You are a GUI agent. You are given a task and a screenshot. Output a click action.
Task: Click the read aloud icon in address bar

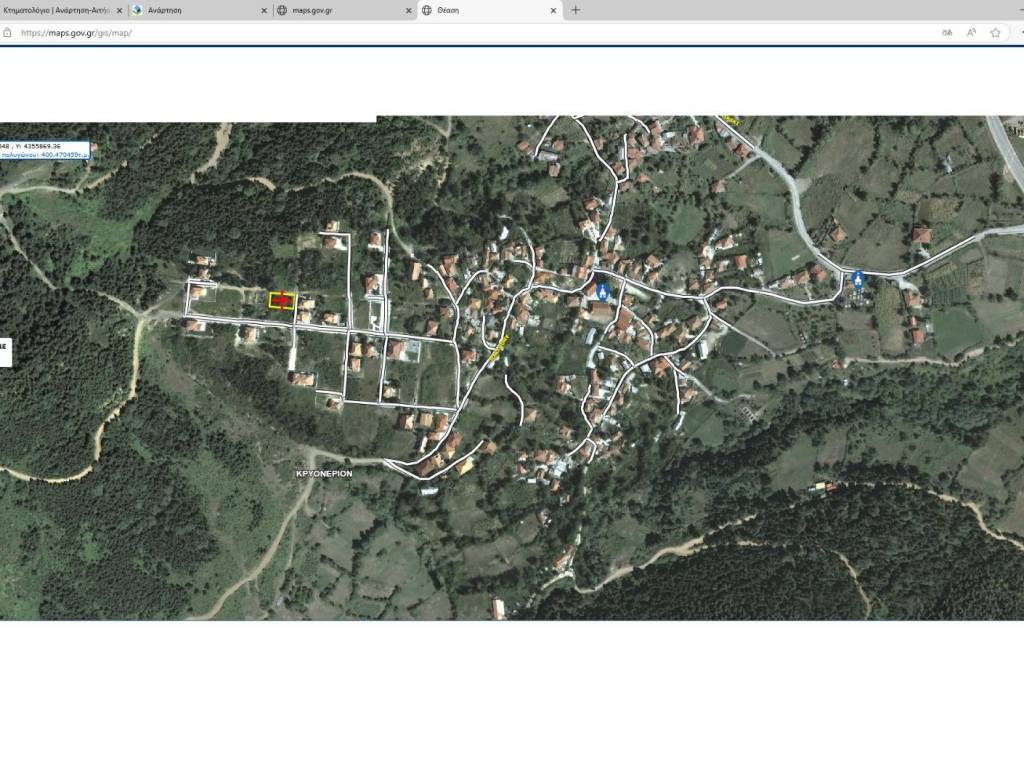(x=971, y=32)
